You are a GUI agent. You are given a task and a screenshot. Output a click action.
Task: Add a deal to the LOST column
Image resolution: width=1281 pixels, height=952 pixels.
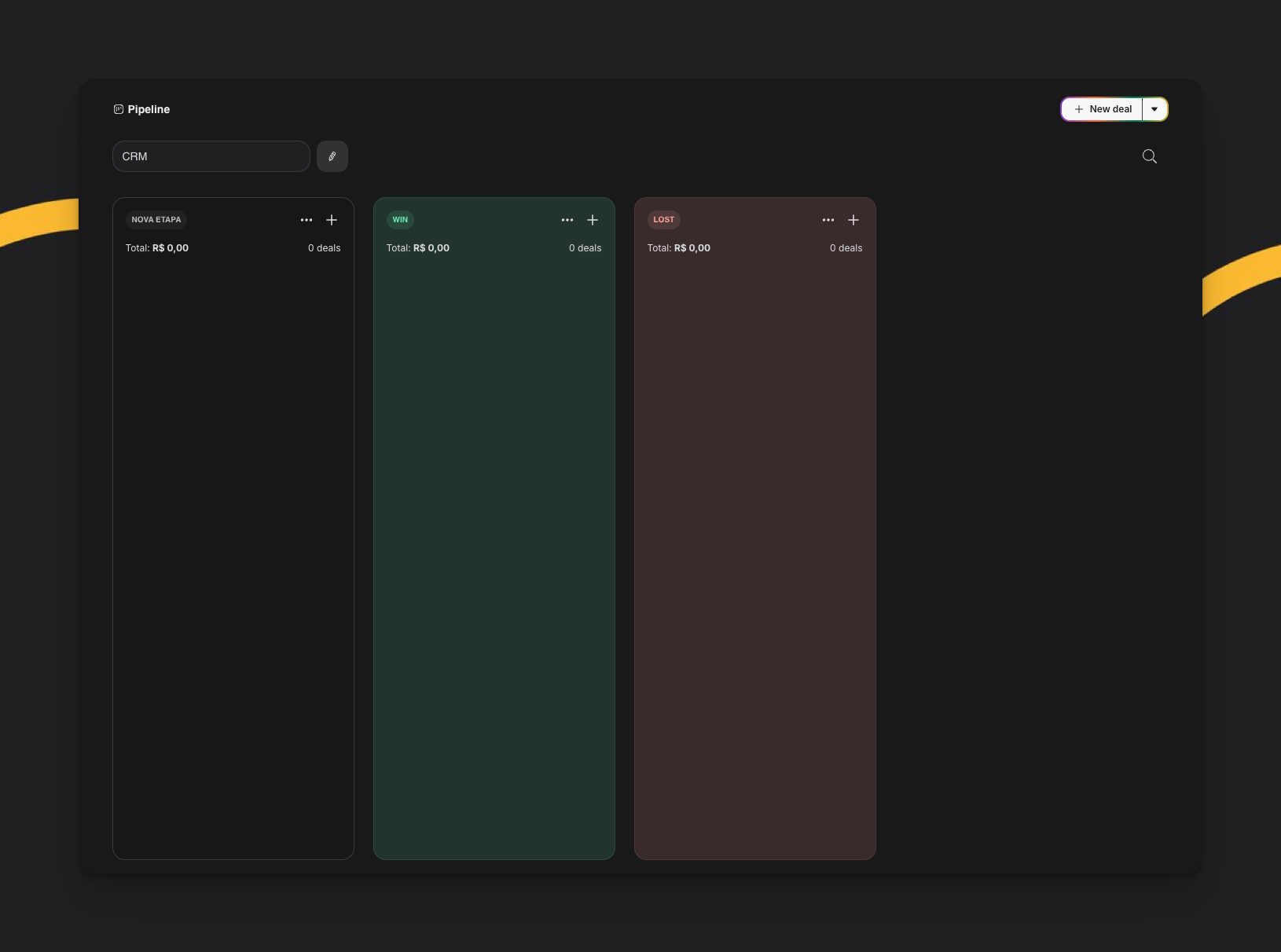(x=853, y=220)
